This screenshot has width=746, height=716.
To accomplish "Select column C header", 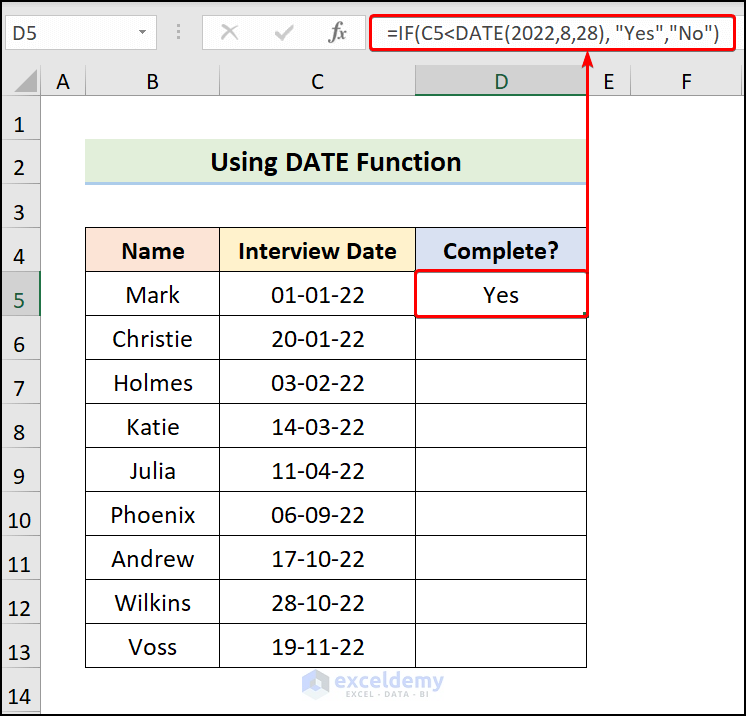I will coord(317,81).
